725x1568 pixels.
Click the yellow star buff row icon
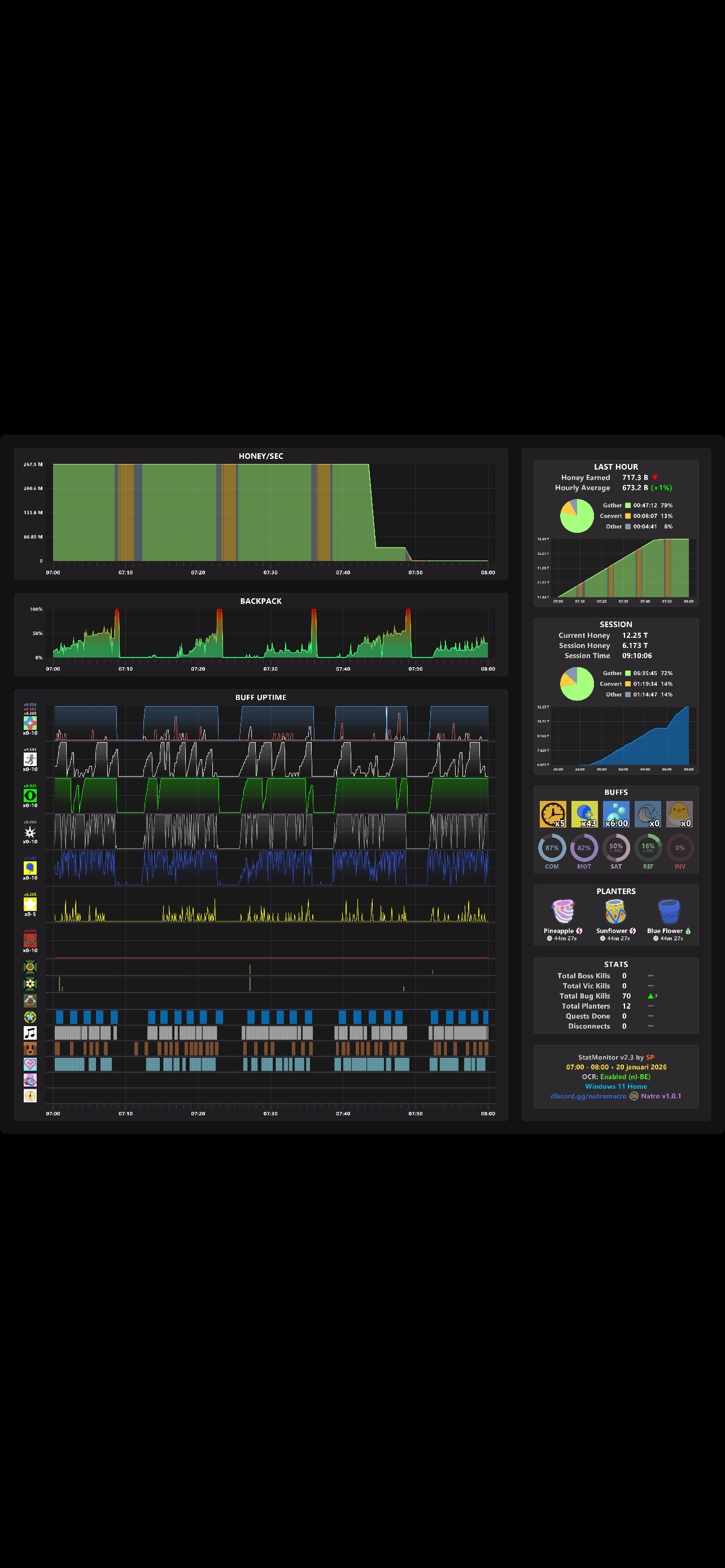pos(30,904)
